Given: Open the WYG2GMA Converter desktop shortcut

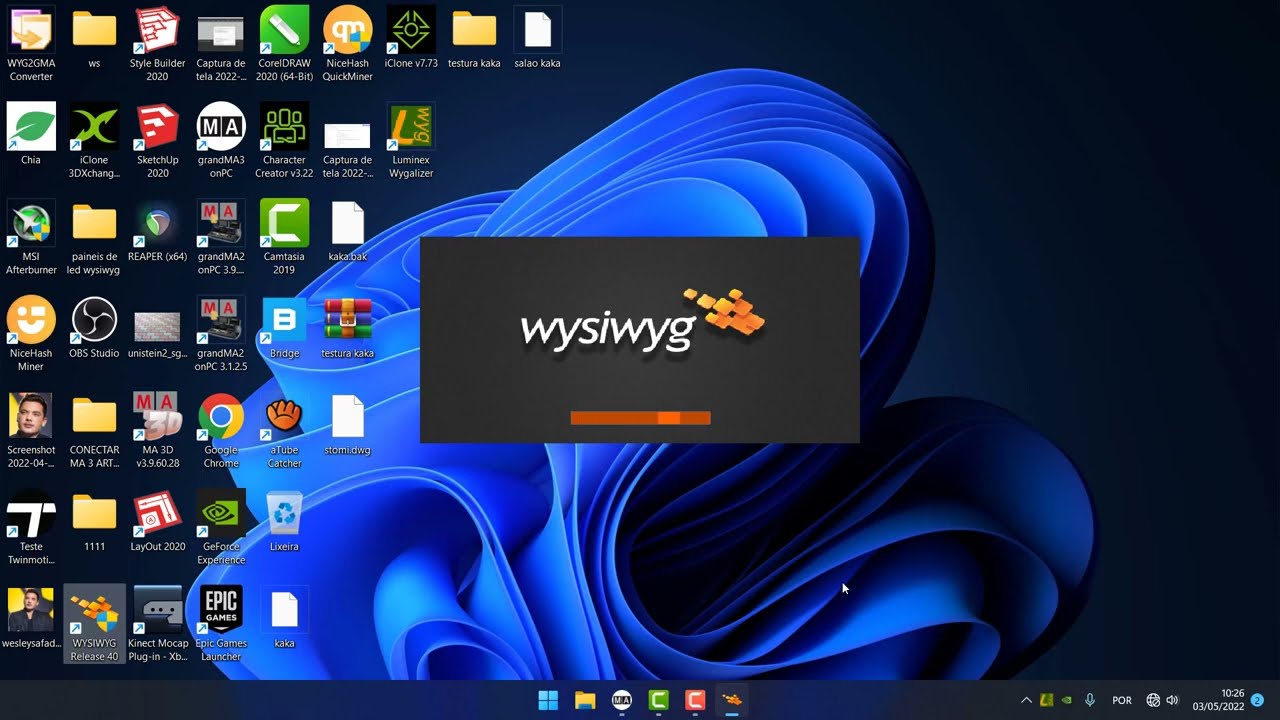Looking at the screenshot, I should [31, 44].
